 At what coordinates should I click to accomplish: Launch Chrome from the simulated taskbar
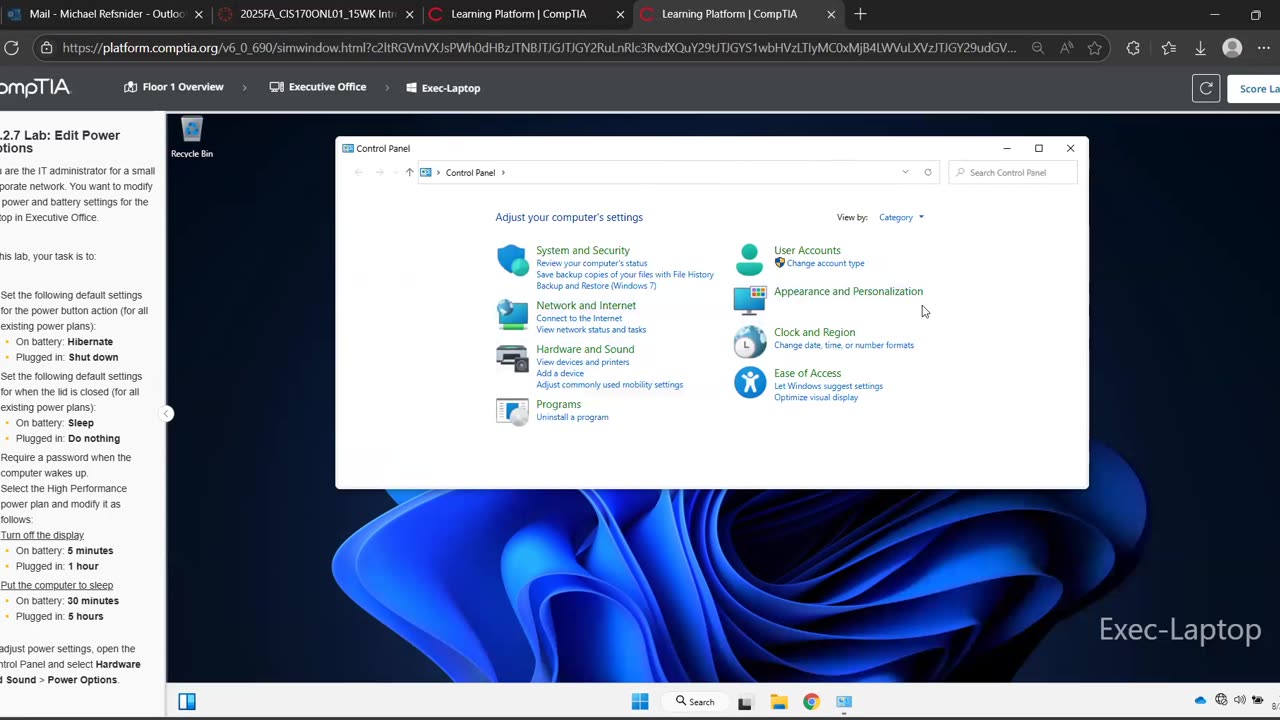point(811,702)
